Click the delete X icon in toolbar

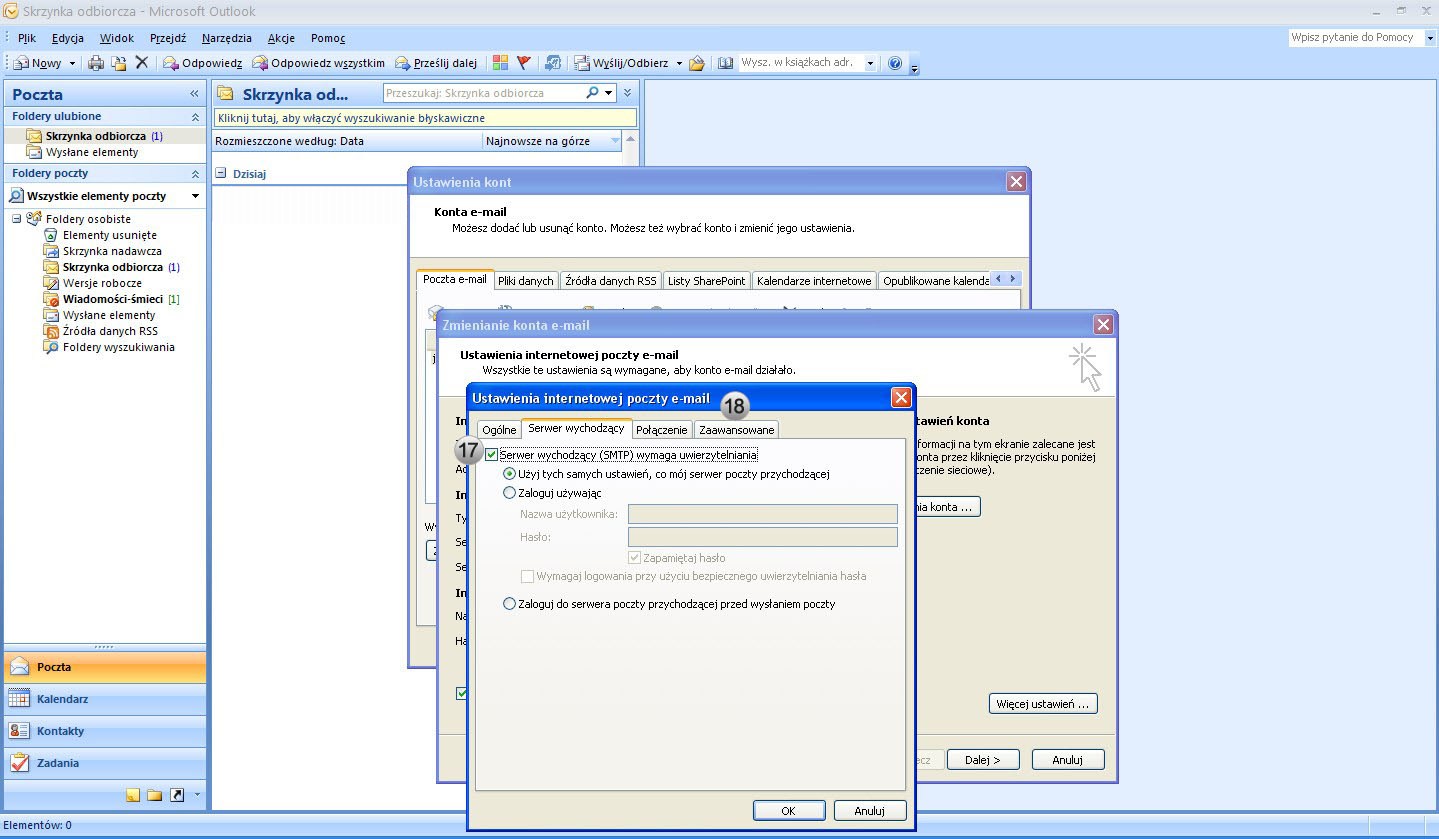point(141,63)
